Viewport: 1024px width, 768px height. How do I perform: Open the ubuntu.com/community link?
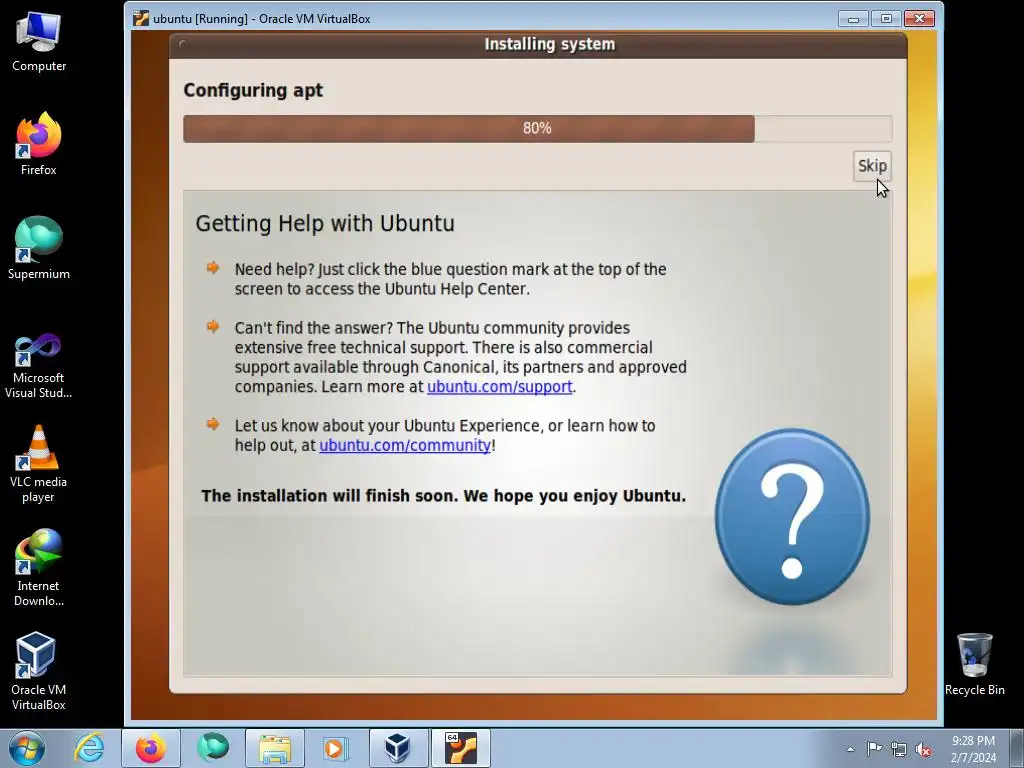tap(405, 445)
